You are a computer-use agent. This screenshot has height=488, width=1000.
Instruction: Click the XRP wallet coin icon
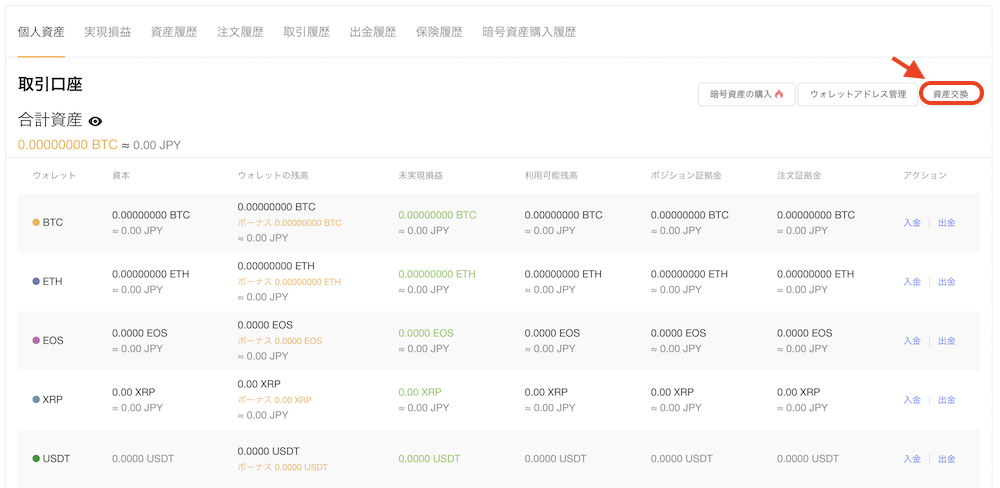pyautogui.click(x=37, y=399)
